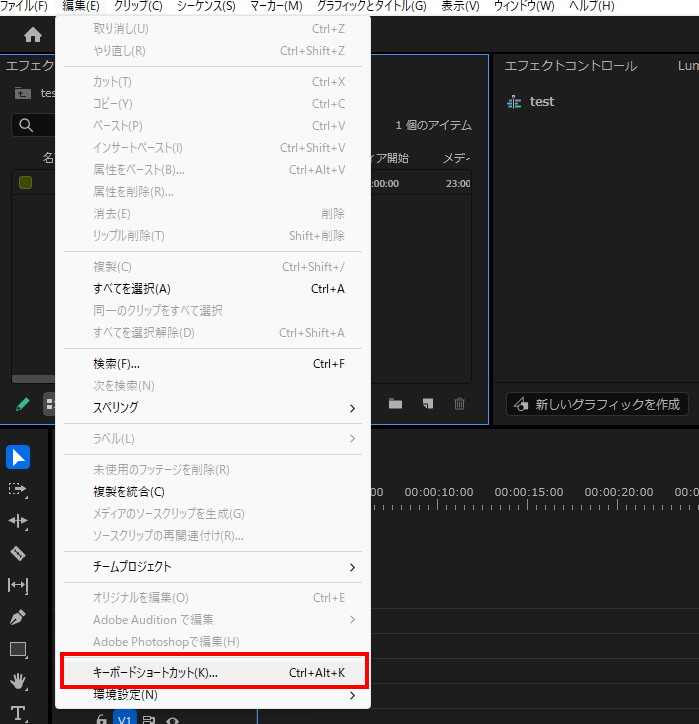699x724 pixels.
Task: Click the New Bin folder icon
Action: pos(396,404)
